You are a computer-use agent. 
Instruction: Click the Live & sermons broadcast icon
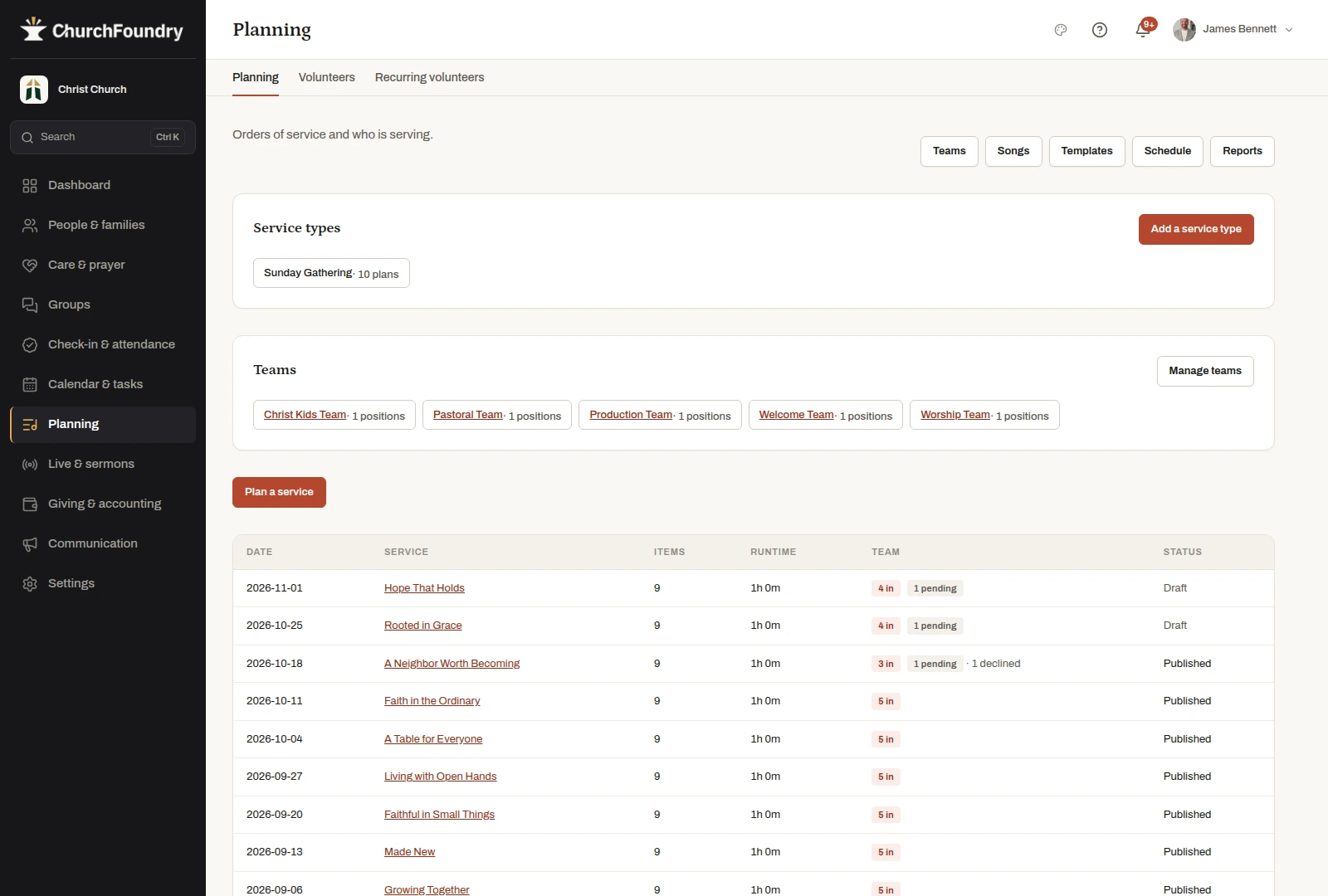coord(30,465)
